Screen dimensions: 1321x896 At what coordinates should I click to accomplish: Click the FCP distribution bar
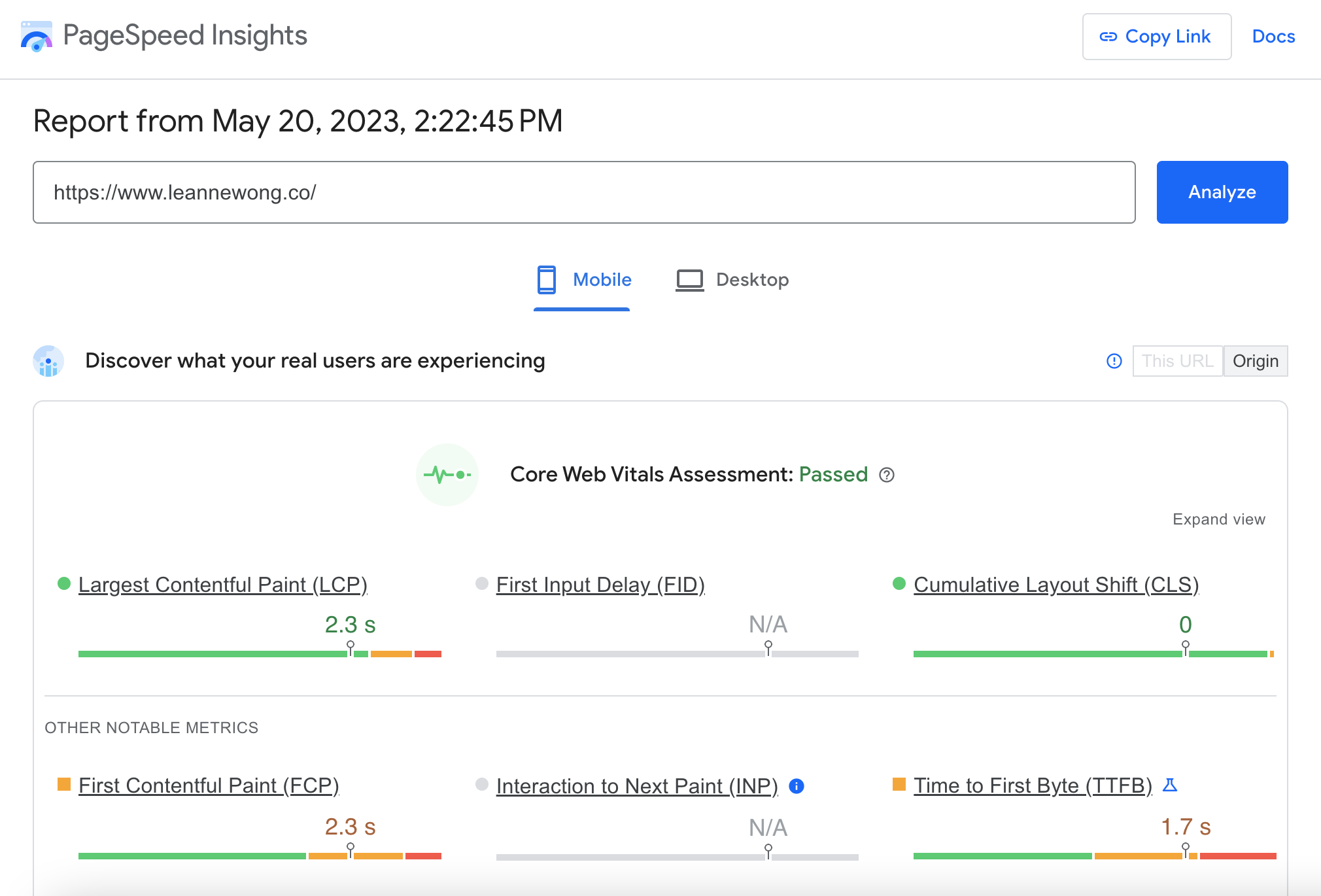[x=260, y=856]
